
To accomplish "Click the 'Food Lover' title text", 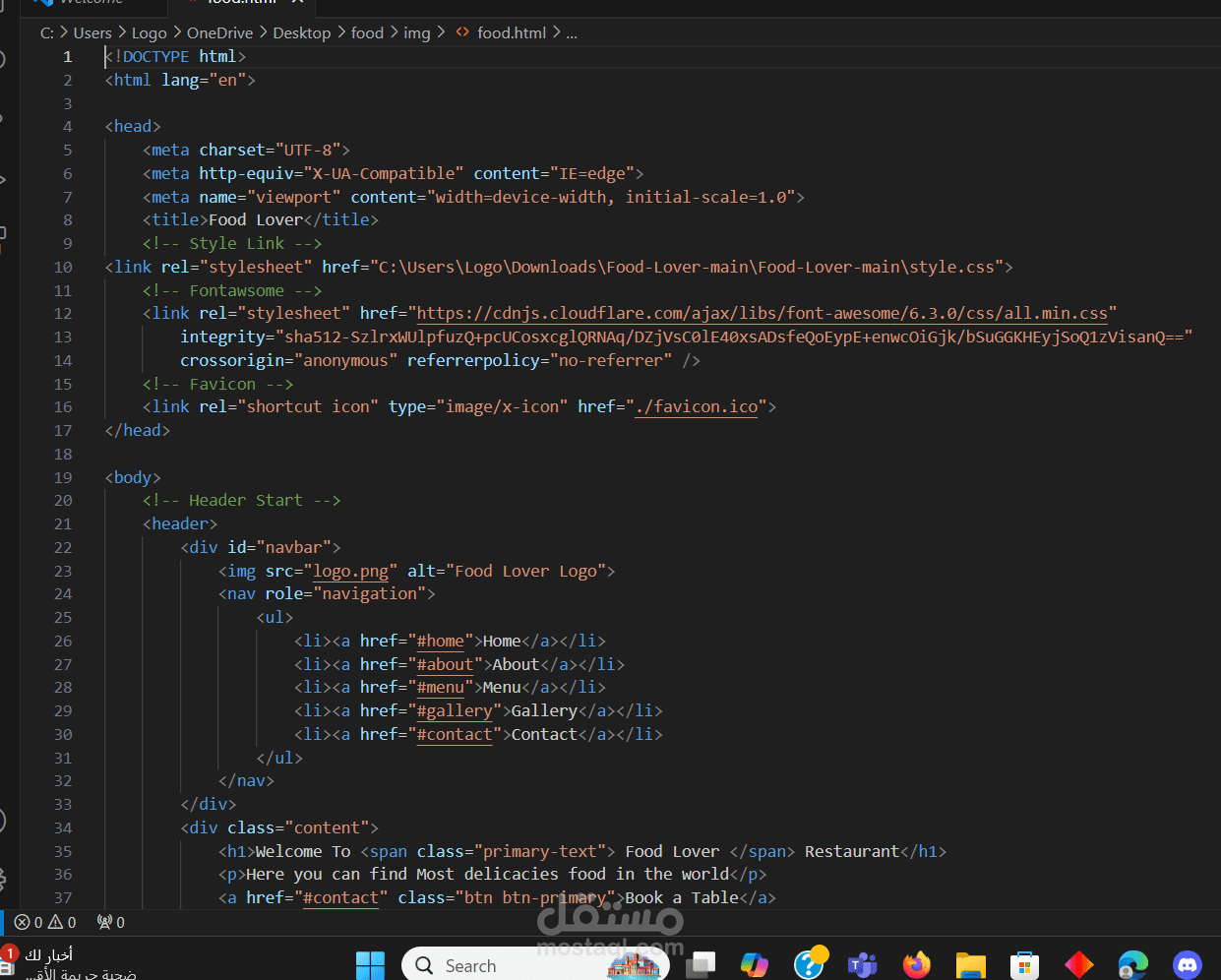I will pos(256,219).
